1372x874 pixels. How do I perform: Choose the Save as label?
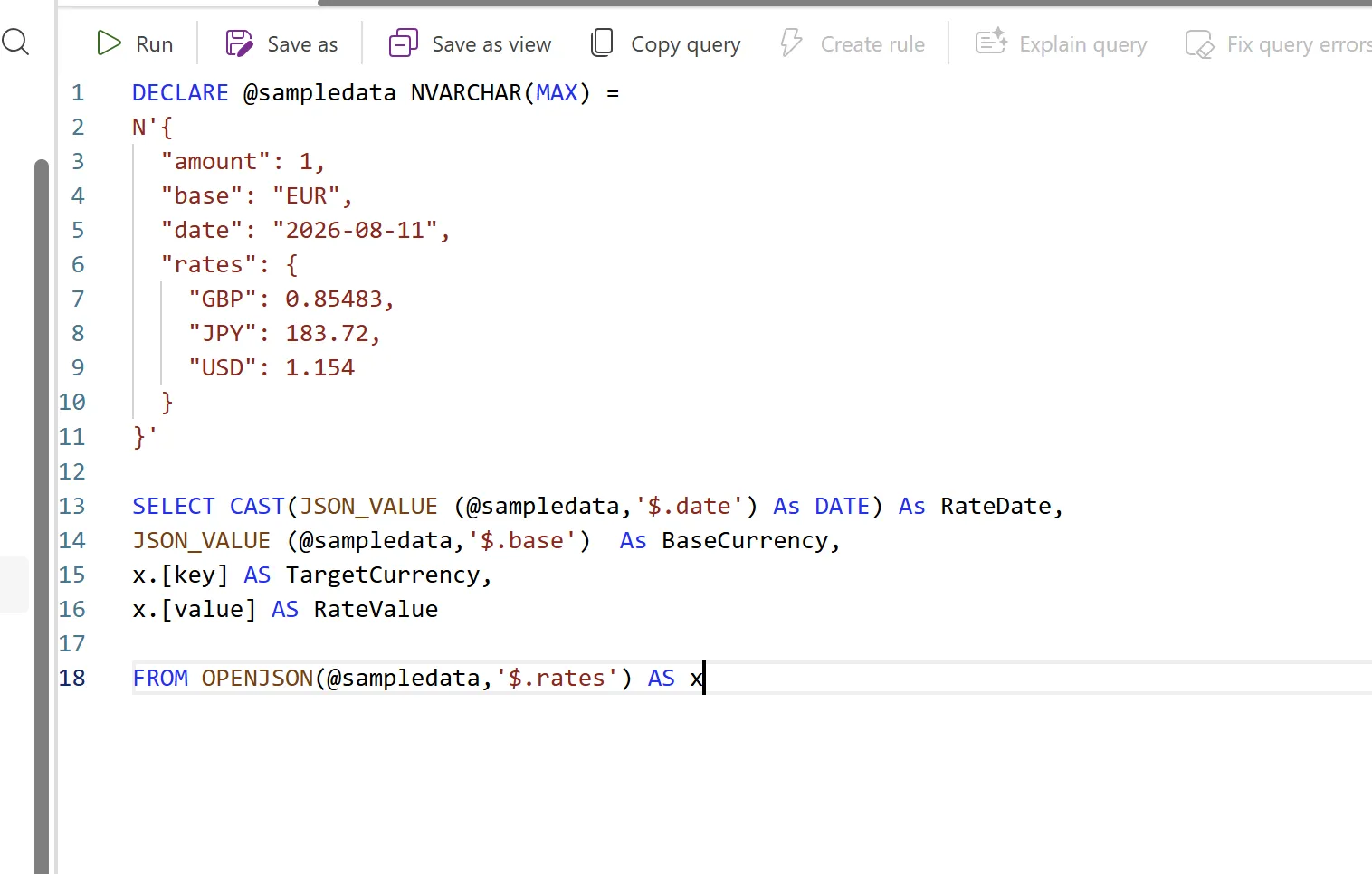coord(302,44)
